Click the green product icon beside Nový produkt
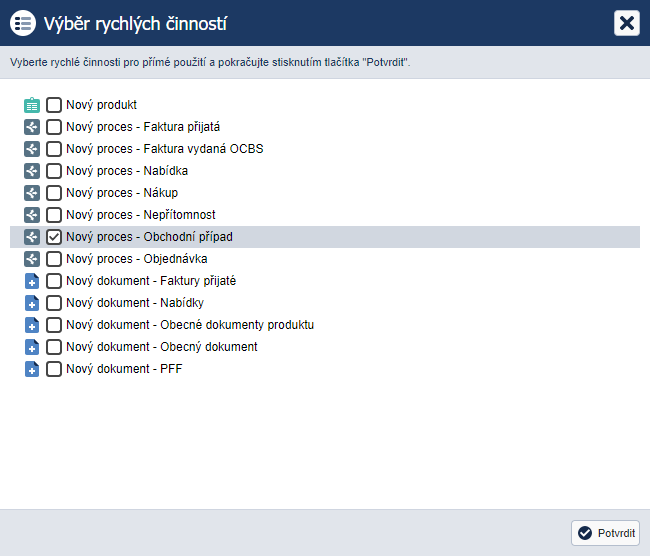The height and width of the screenshot is (556, 650). point(32,105)
